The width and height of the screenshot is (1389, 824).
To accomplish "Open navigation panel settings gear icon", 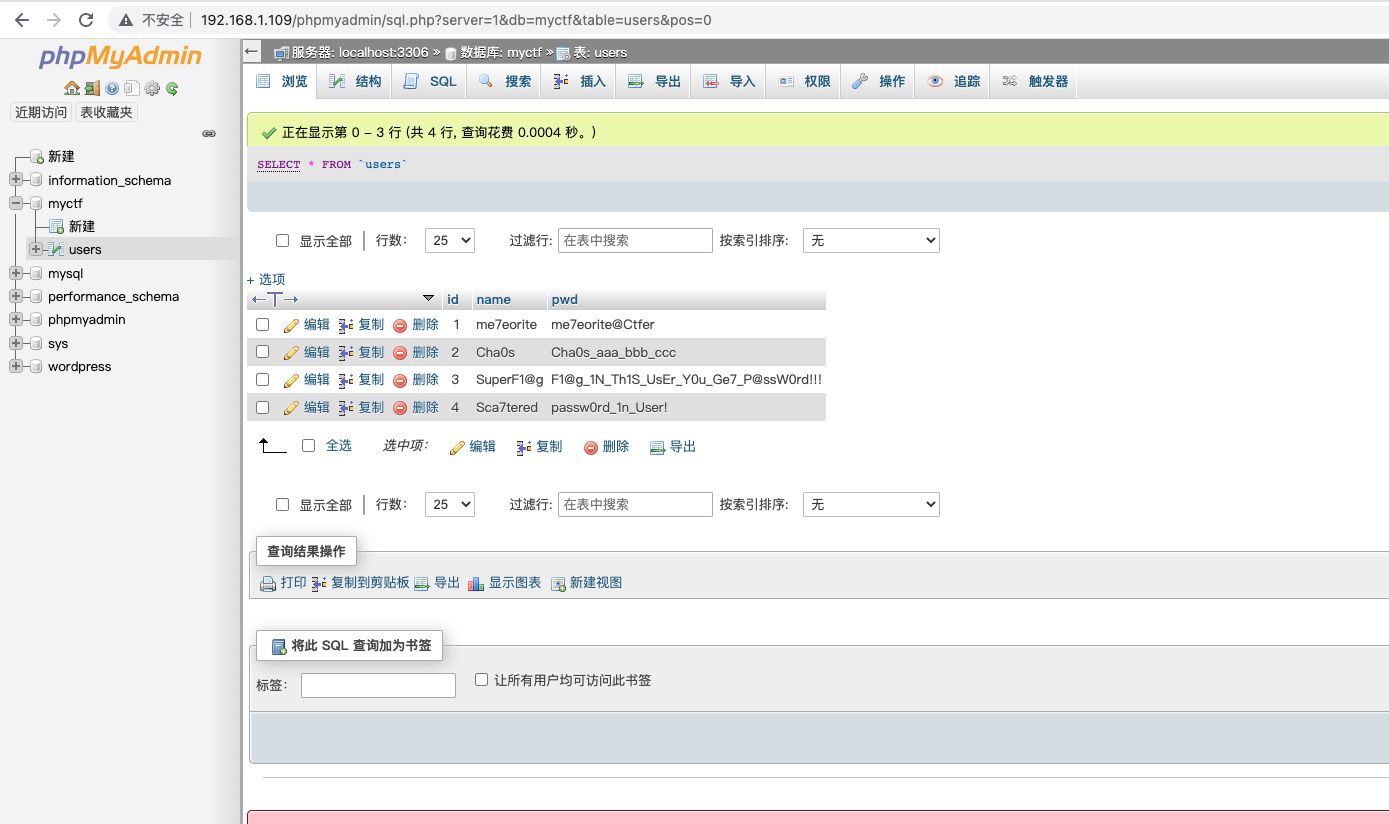I will 152,88.
